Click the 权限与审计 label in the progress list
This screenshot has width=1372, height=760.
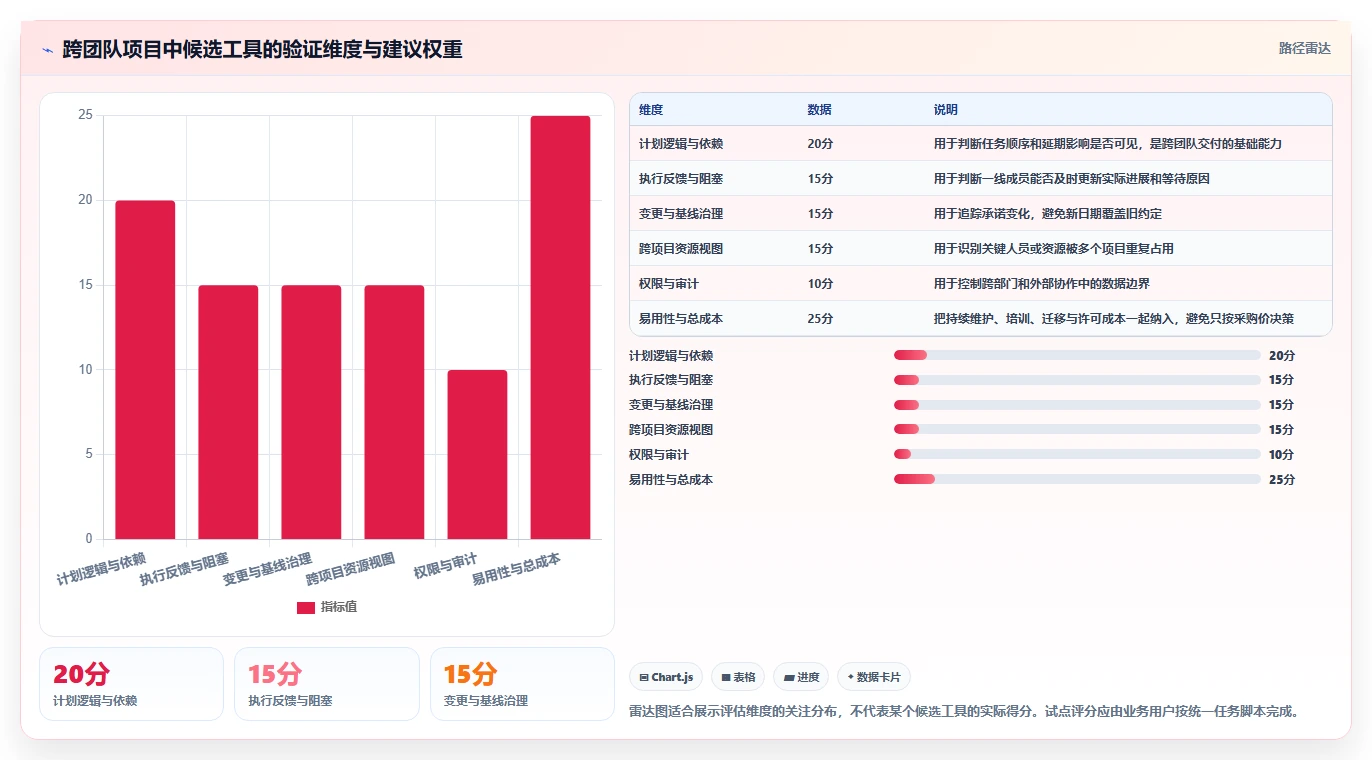659,455
